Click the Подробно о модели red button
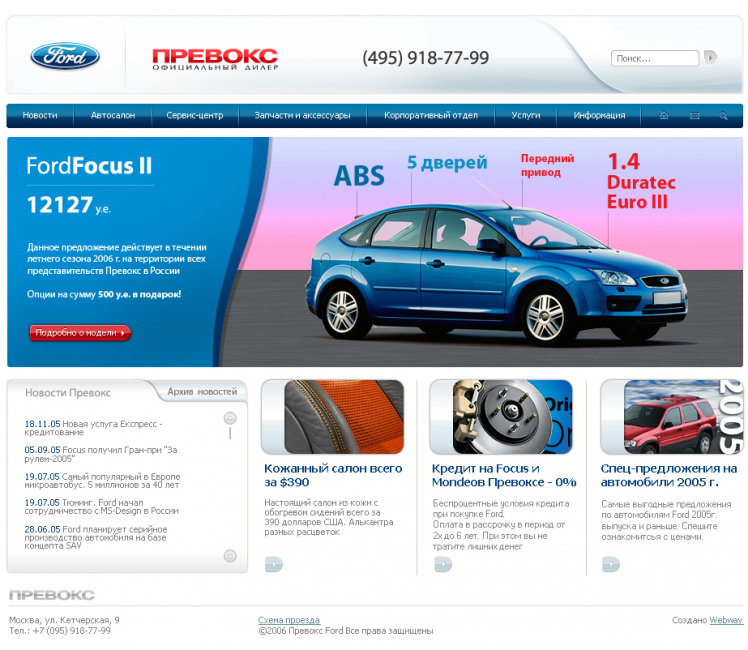This screenshot has height=650, width=748. [x=80, y=333]
